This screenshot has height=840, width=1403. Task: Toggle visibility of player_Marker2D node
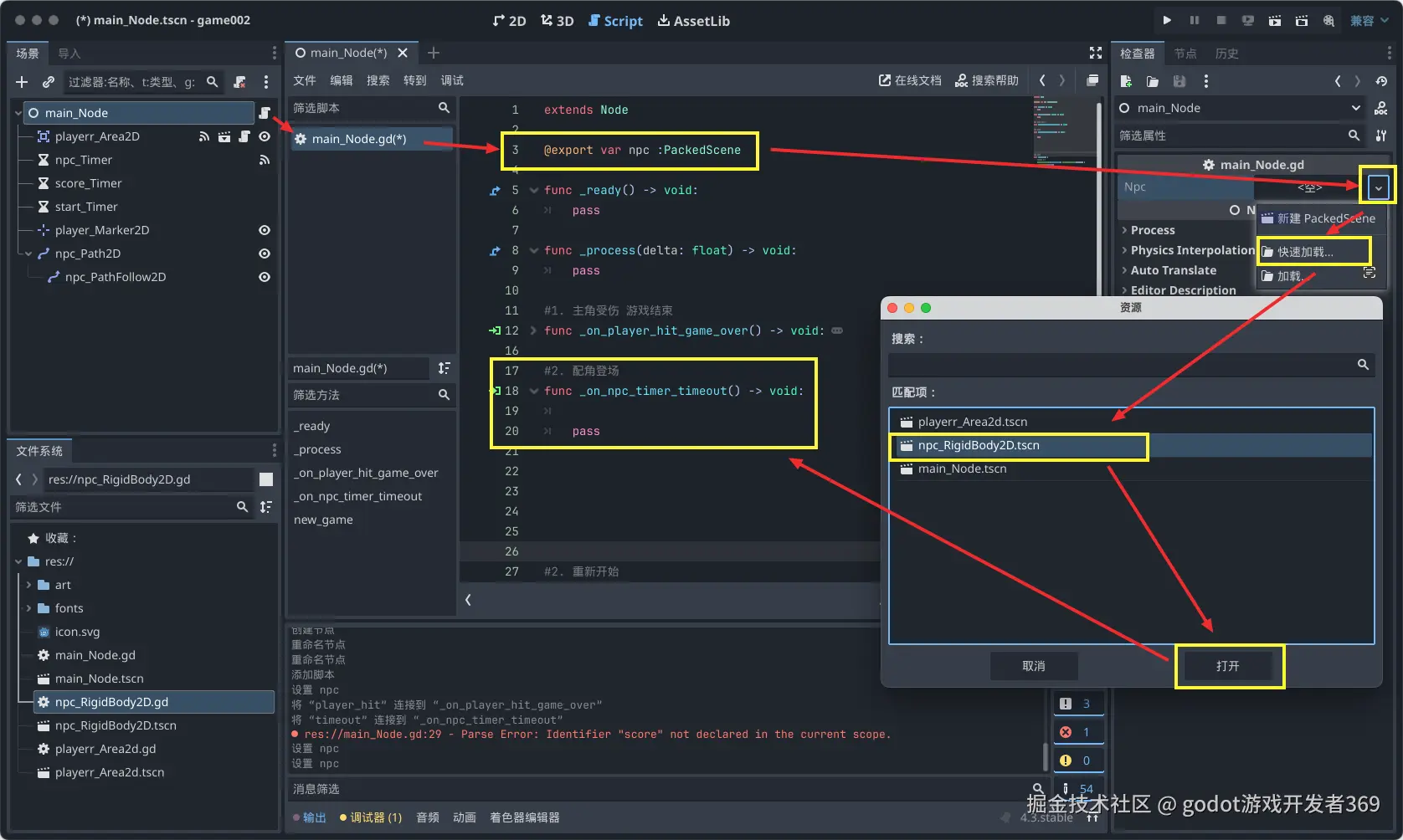tap(265, 230)
